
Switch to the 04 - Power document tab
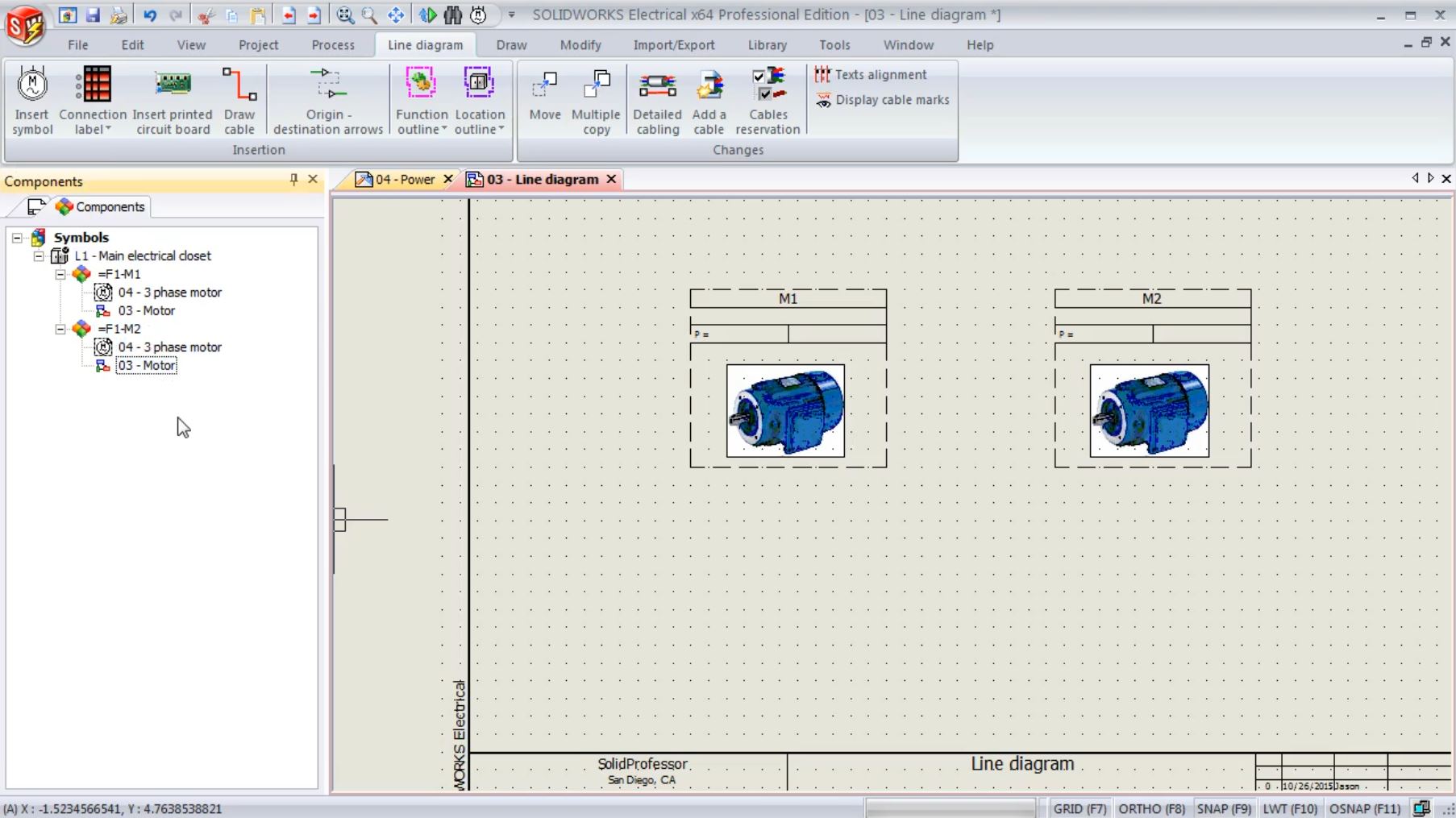[405, 180]
